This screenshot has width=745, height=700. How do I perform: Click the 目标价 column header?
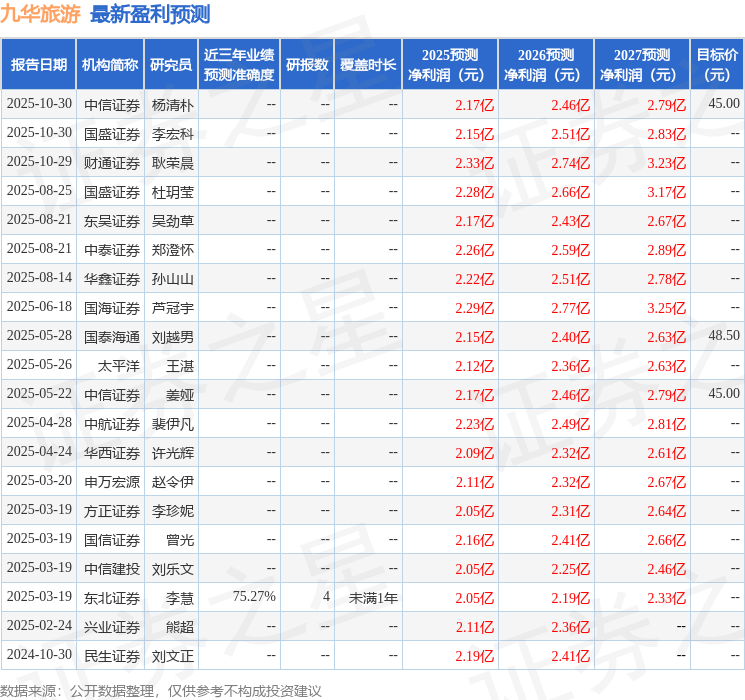(716, 65)
